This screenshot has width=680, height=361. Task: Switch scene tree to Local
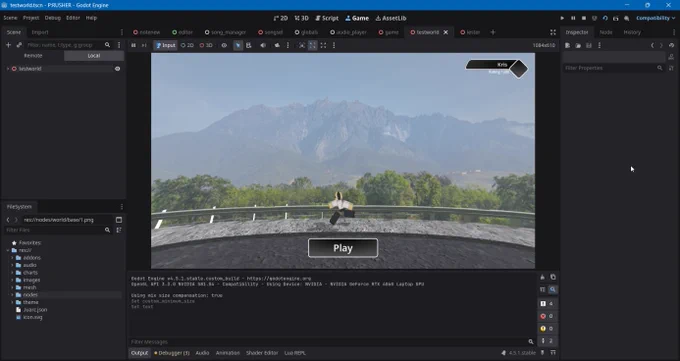(x=94, y=56)
